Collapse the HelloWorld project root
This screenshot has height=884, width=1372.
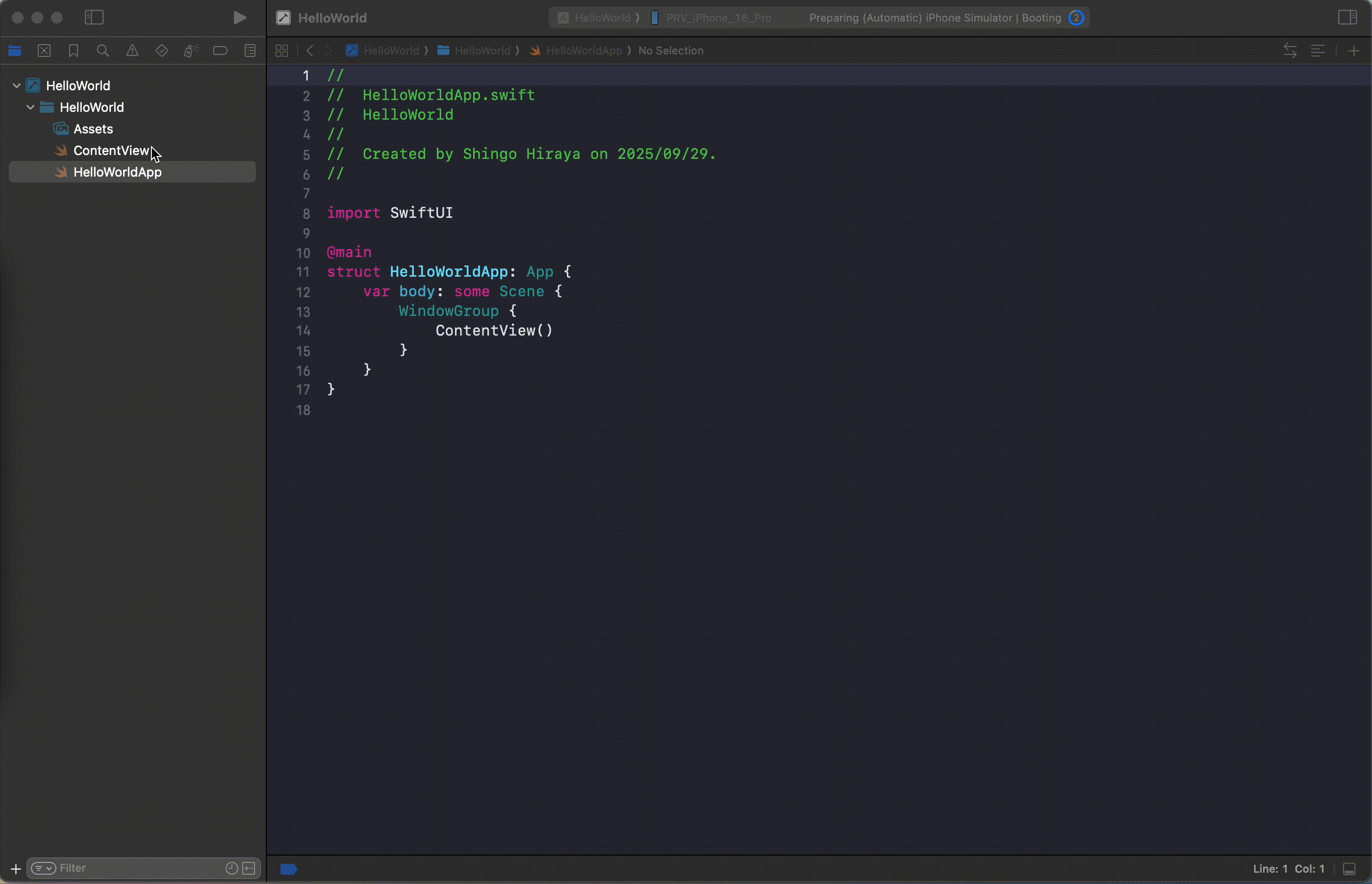tap(17, 85)
